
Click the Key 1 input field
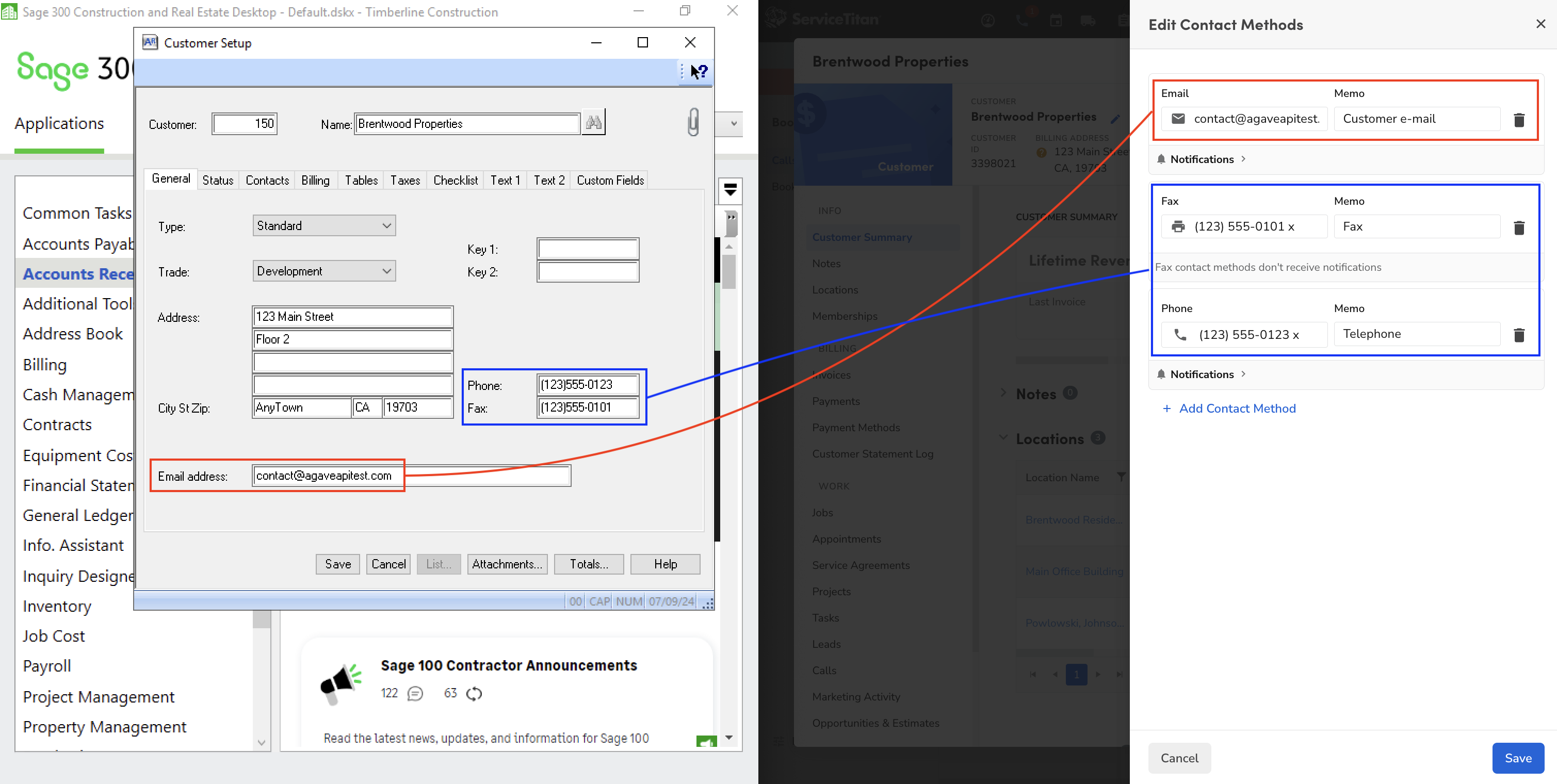point(588,249)
